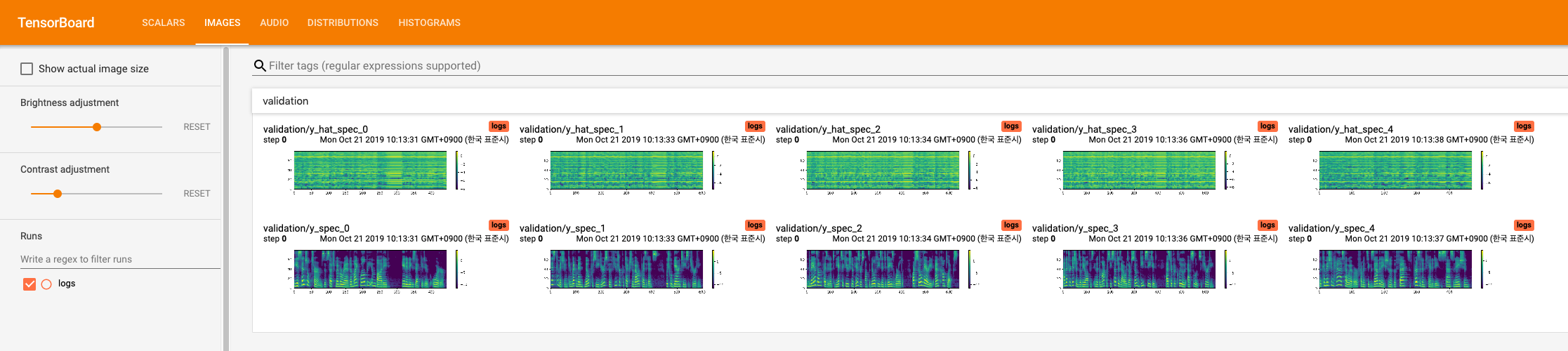The height and width of the screenshot is (351, 1568).
Task: Reset the Contrast adjustment
Action: 197,194
